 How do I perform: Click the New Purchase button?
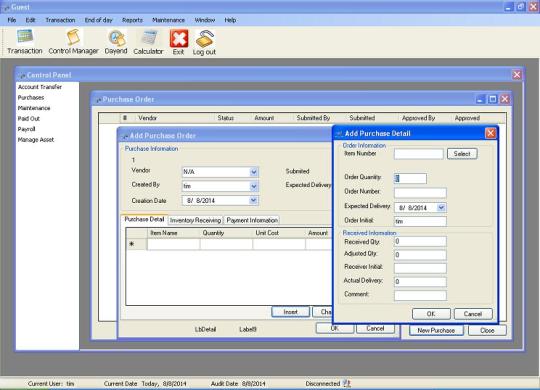[436, 330]
